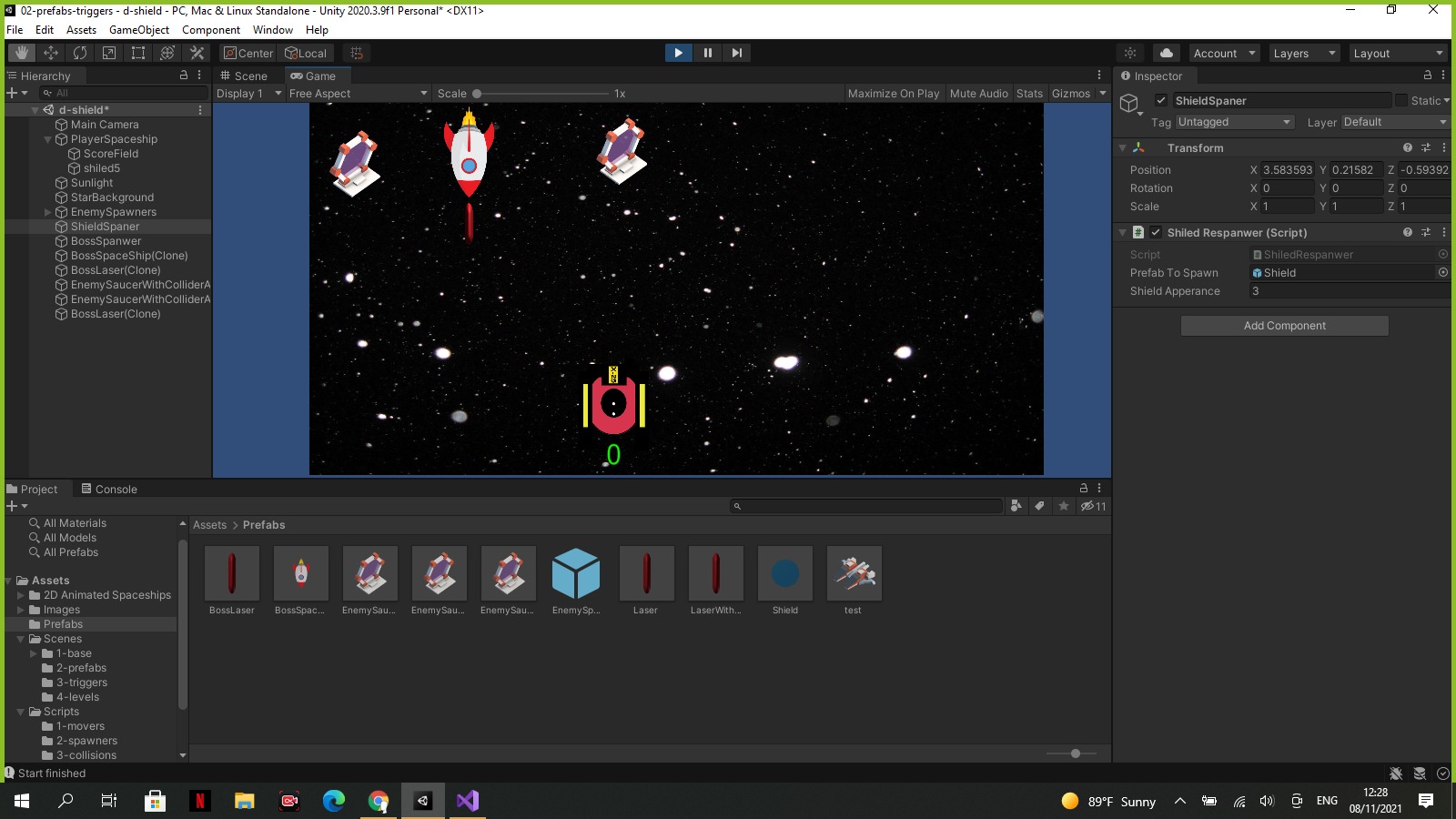This screenshot has height=819, width=1456.
Task: Open the Window menu
Action: [x=273, y=29]
